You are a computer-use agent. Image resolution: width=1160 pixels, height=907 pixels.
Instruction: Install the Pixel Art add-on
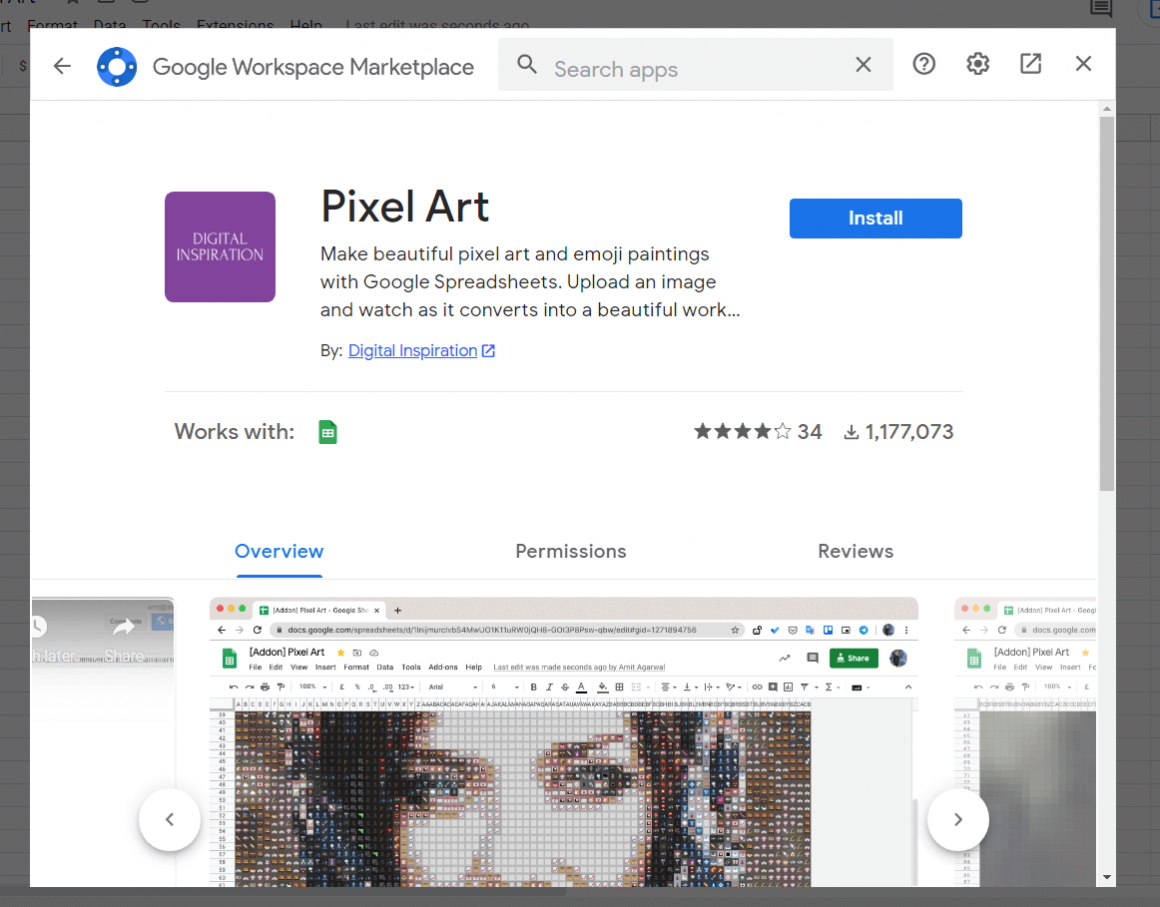pyautogui.click(x=875, y=218)
